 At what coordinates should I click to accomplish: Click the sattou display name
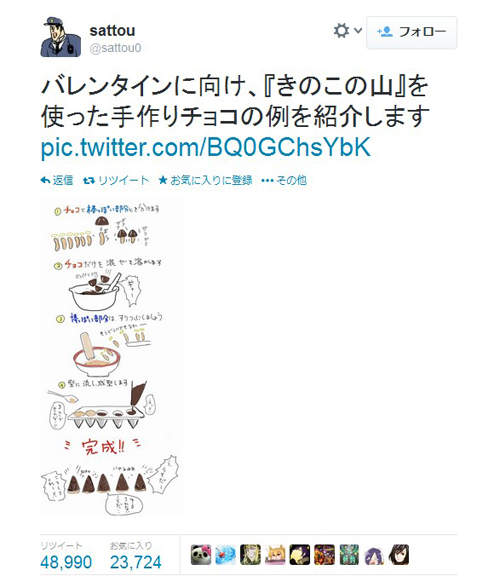click(x=112, y=30)
